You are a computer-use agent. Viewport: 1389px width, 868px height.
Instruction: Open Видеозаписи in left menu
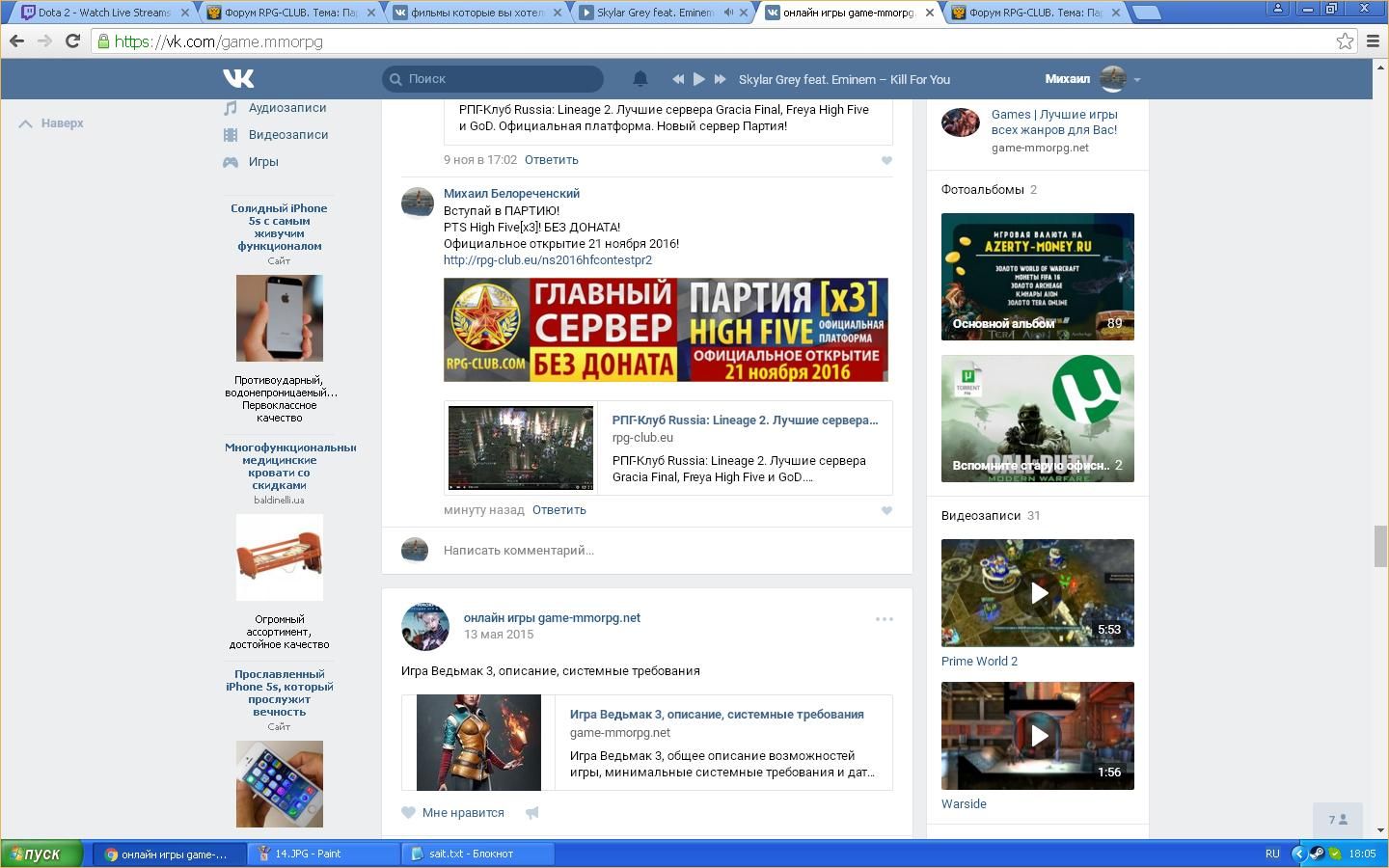coord(288,135)
